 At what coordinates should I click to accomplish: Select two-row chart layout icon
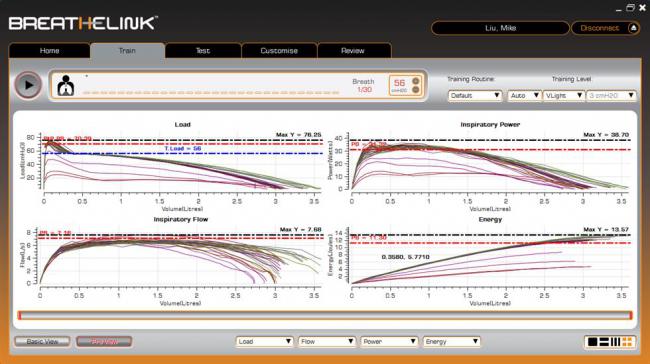coord(604,342)
